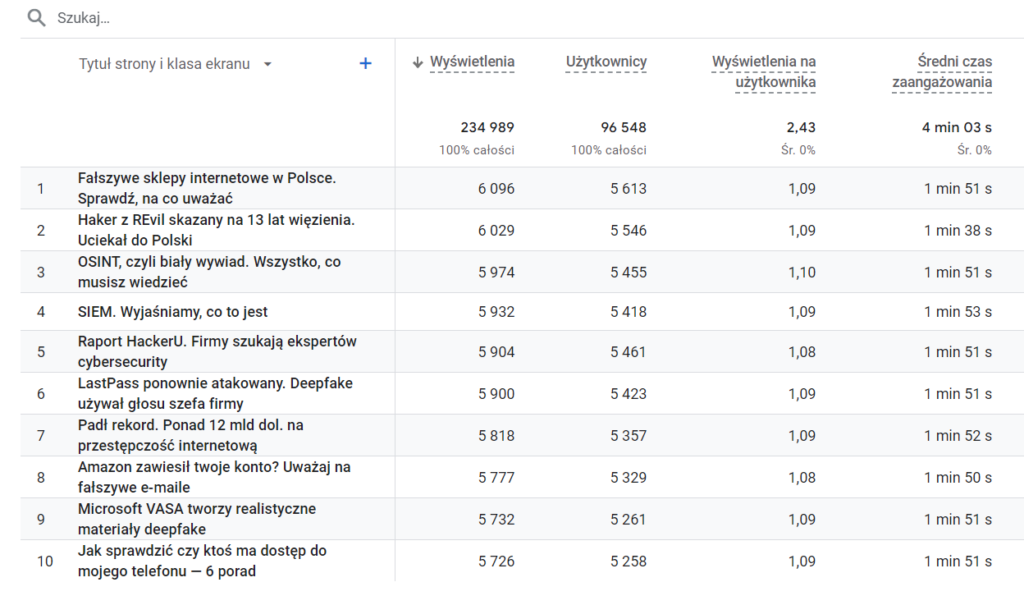This screenshot has height=605, width=1024.
Task: Click users value 5 261
Action: 628,519
